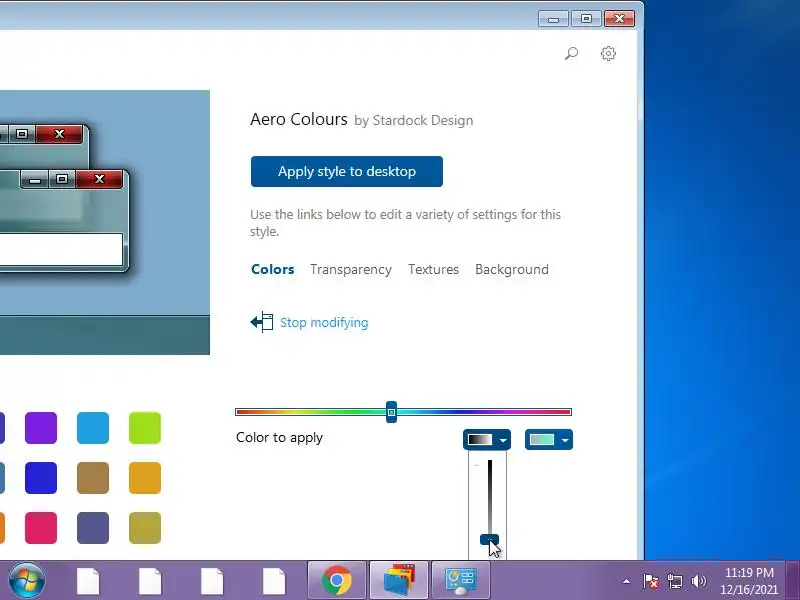800x600 pixels.
Task: Open search with the magnifier icon
Action: [571, 53]
